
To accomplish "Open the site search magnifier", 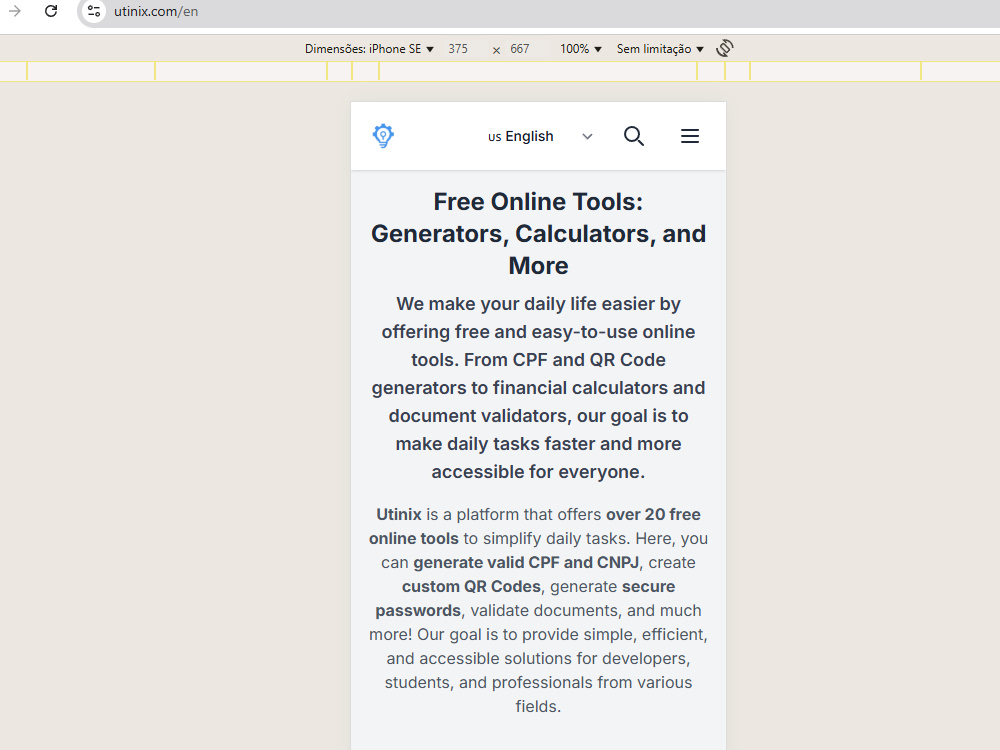I will (x=633, y=136).
